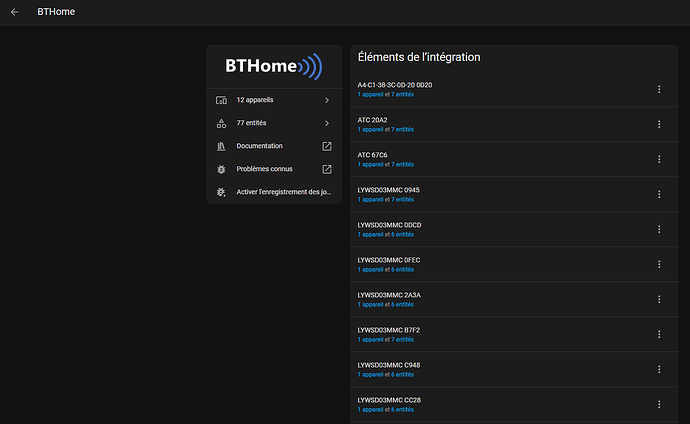
Task: Open the 1 appareil link under LYWSD03MMC 0FEC
Action: tap(370, 270)
